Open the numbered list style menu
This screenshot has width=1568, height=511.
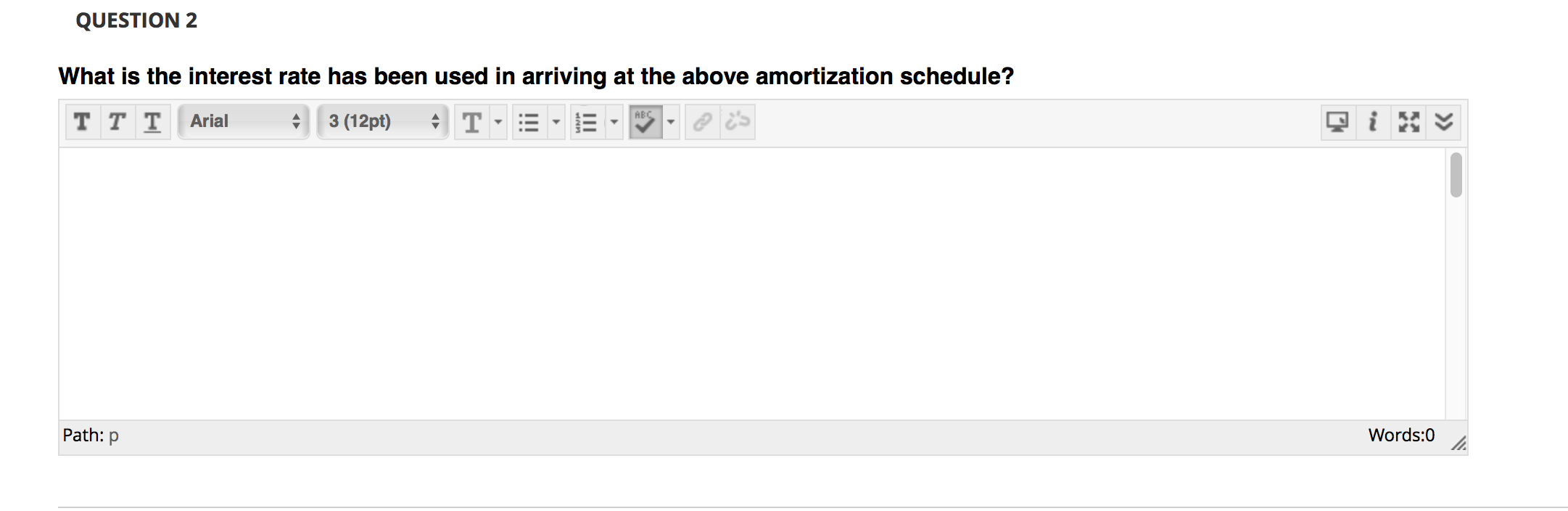[614, 122]
